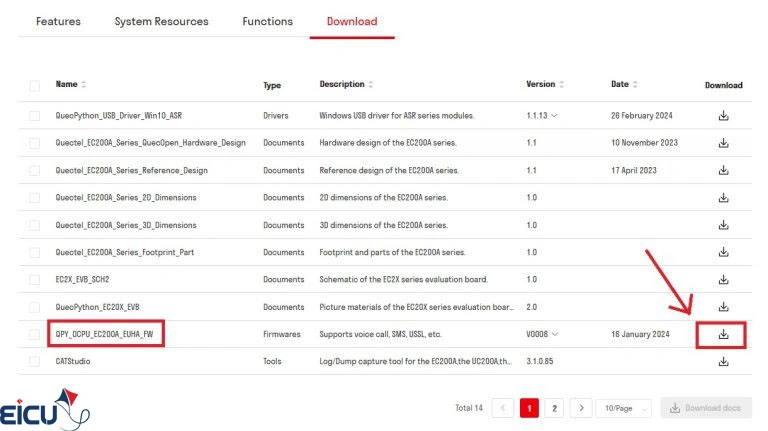768x431 pixels.
Task: Download QPY_OCPU_EC200A_EUHA_FW firmware
Action: click(723, 335)
